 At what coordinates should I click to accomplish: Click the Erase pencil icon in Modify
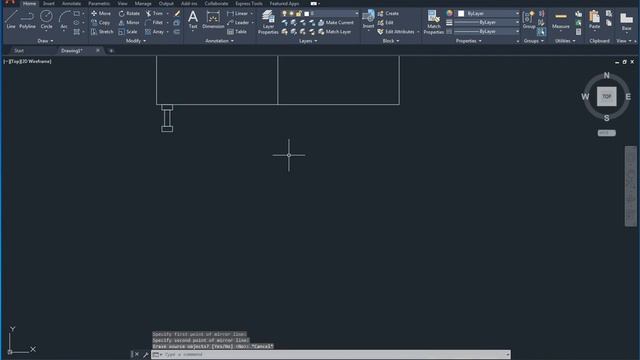point(177,13)
